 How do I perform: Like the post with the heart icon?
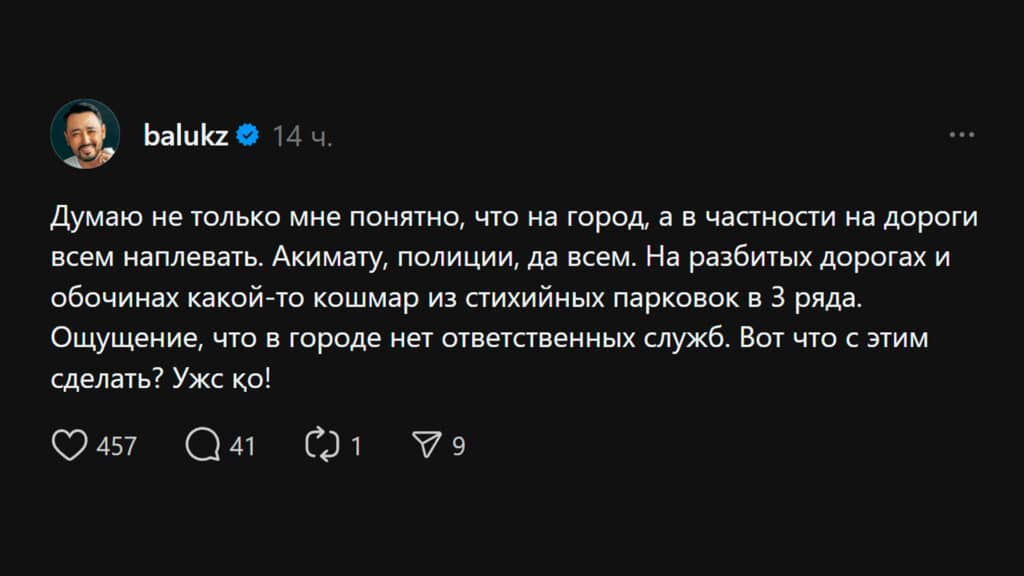click(69, 446)
